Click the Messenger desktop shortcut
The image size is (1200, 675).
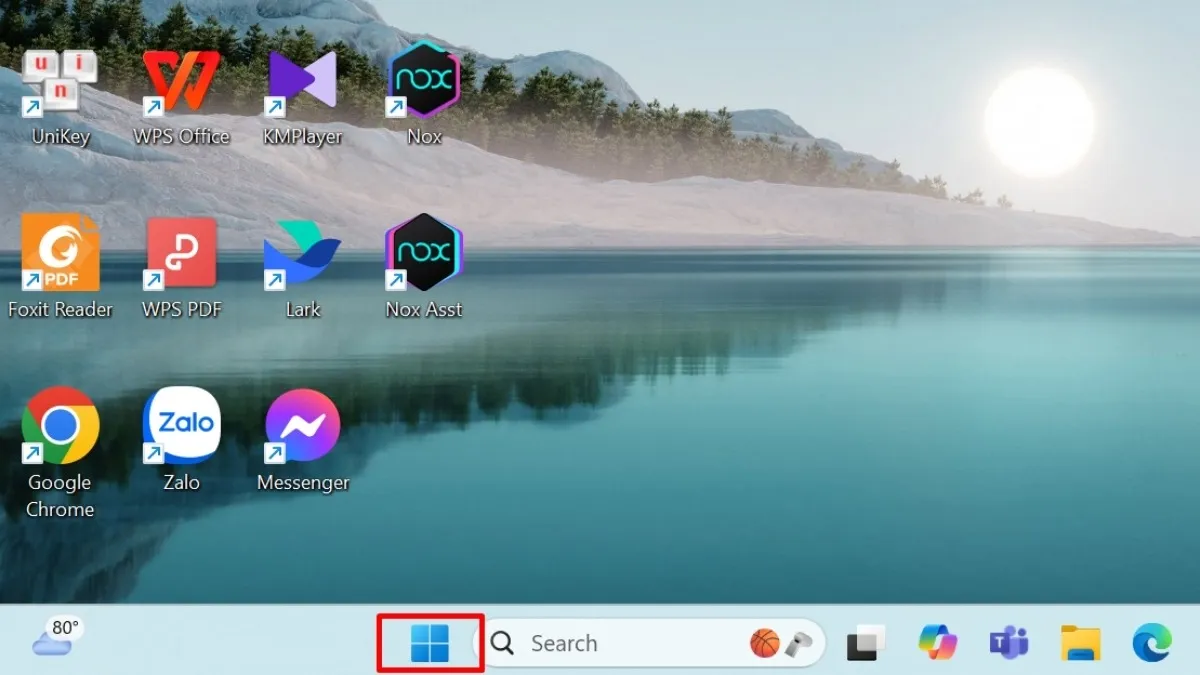[302, 426]
